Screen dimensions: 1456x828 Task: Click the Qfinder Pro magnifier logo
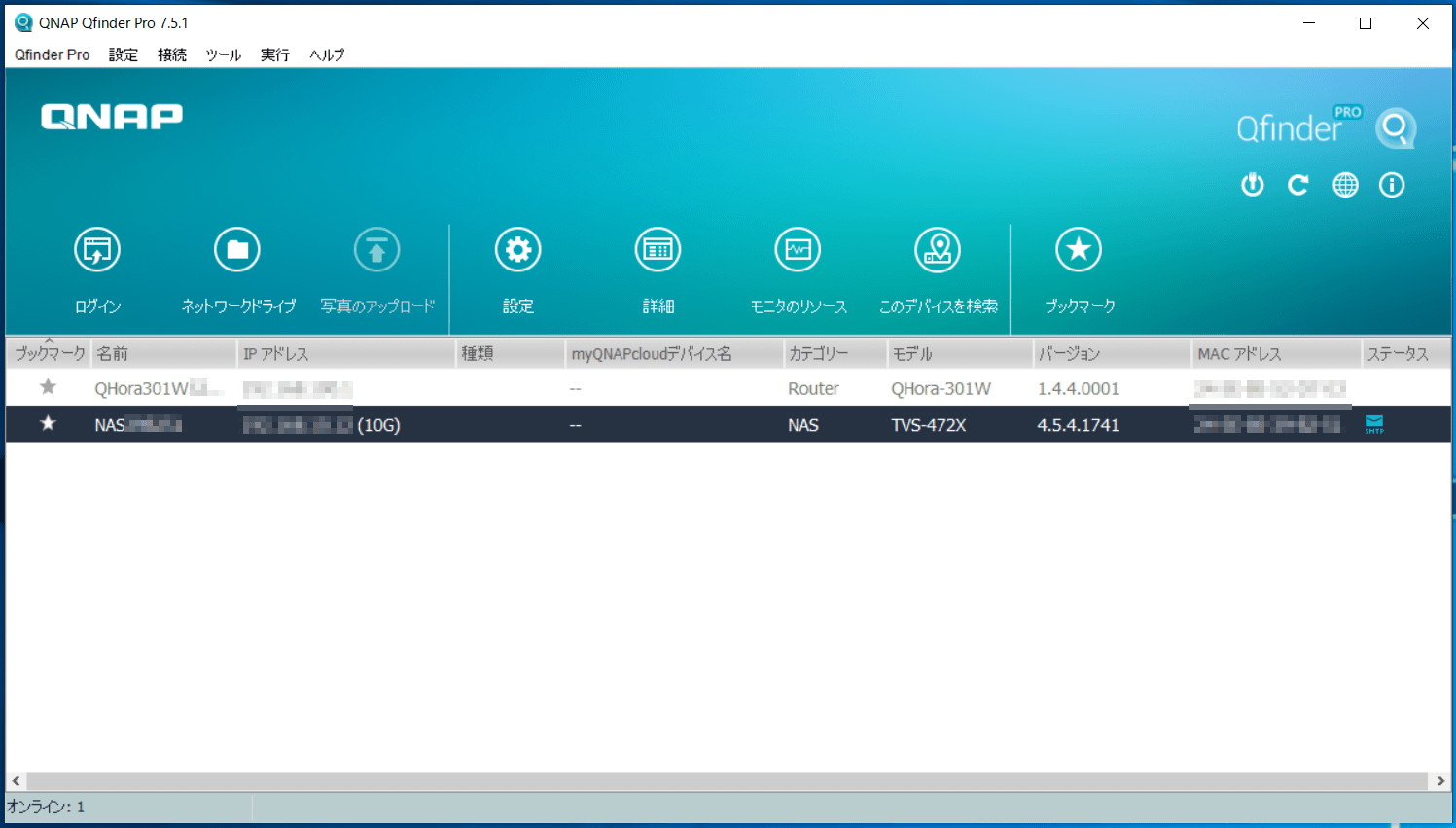(1396, 128)
